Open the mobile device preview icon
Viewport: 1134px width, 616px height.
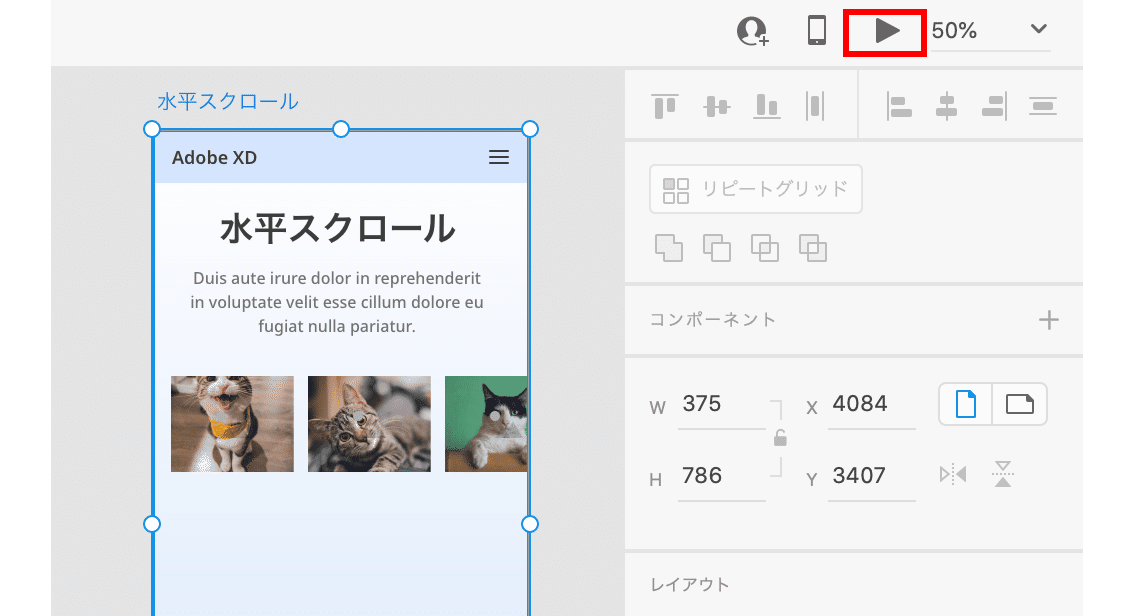817,30
